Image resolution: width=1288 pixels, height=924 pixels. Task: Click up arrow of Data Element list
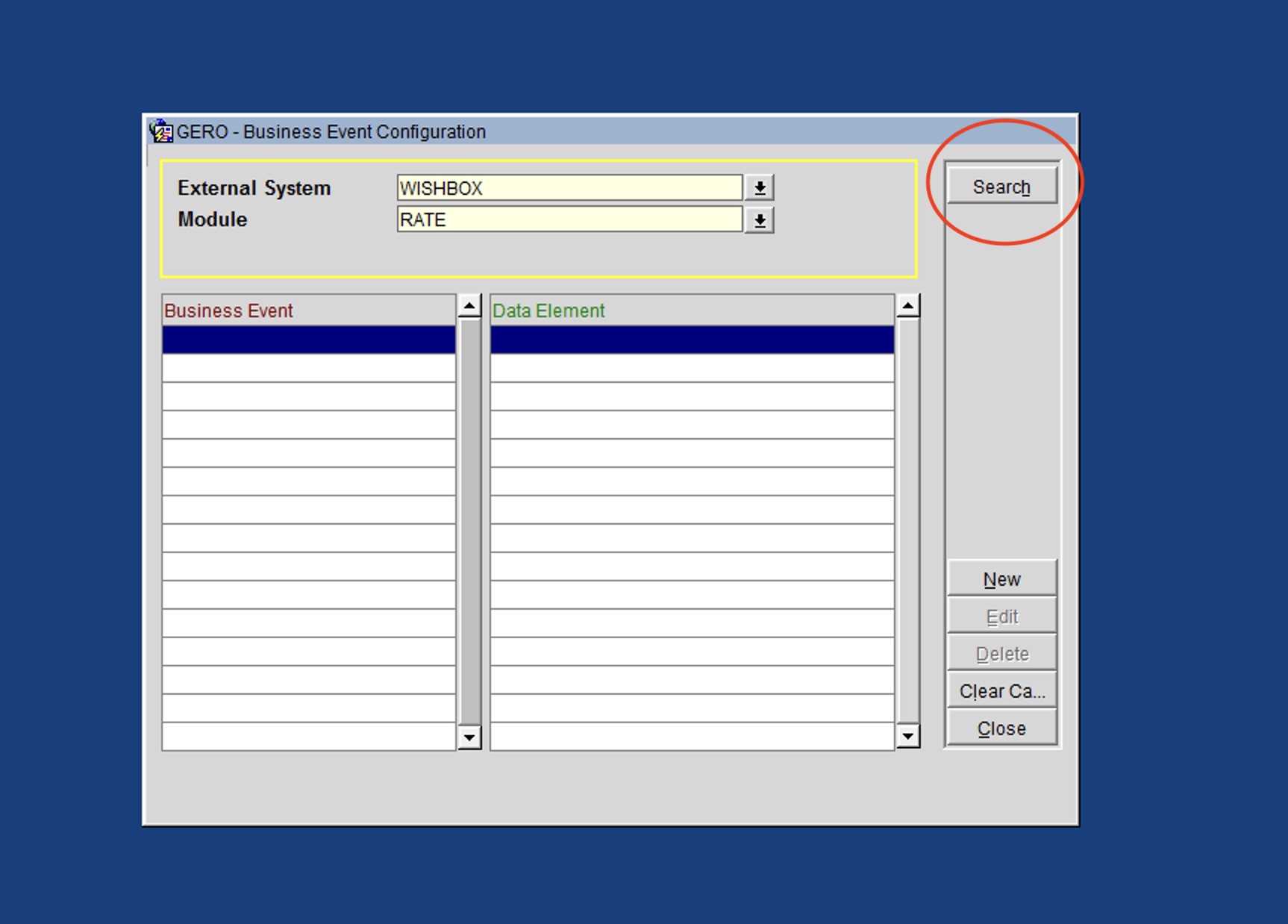pyautogui.click(x=907, y=306)
